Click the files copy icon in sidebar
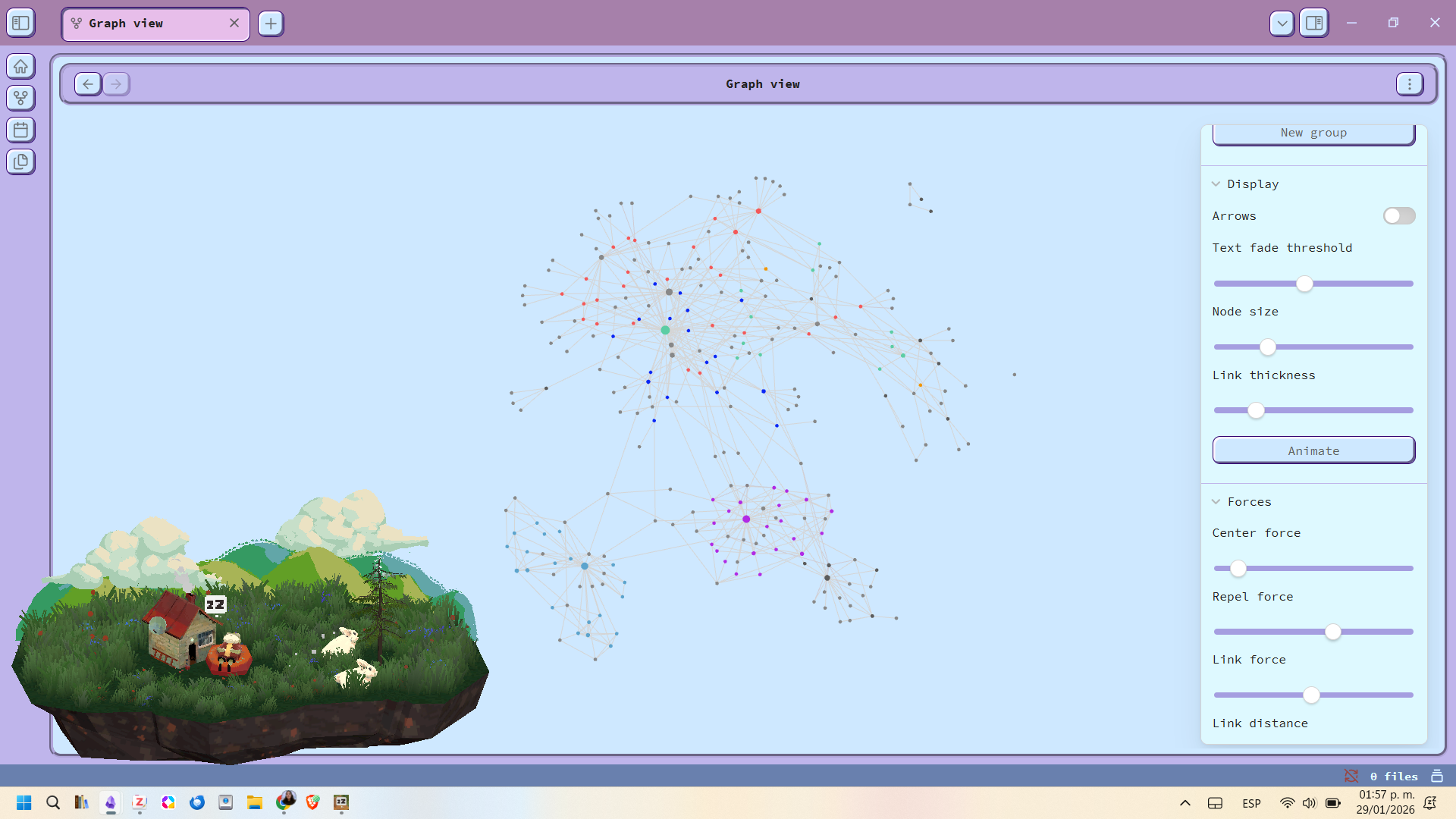Viewport: 1456px width, 819px height. 20,162
